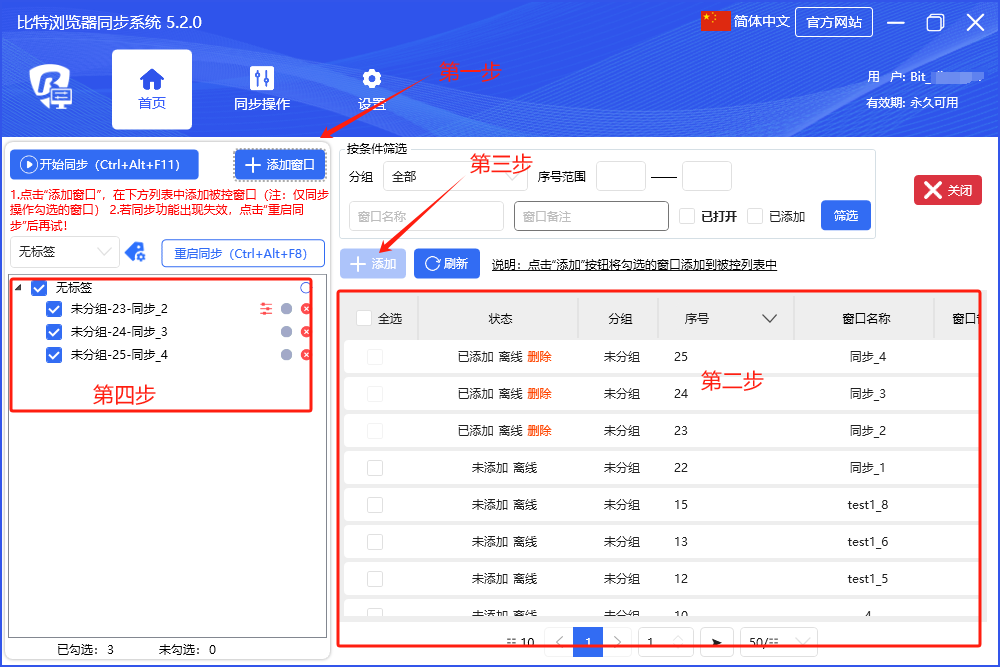Open the 设置 gear tab
Viewport: 1000px width, 667px height.
372,89
